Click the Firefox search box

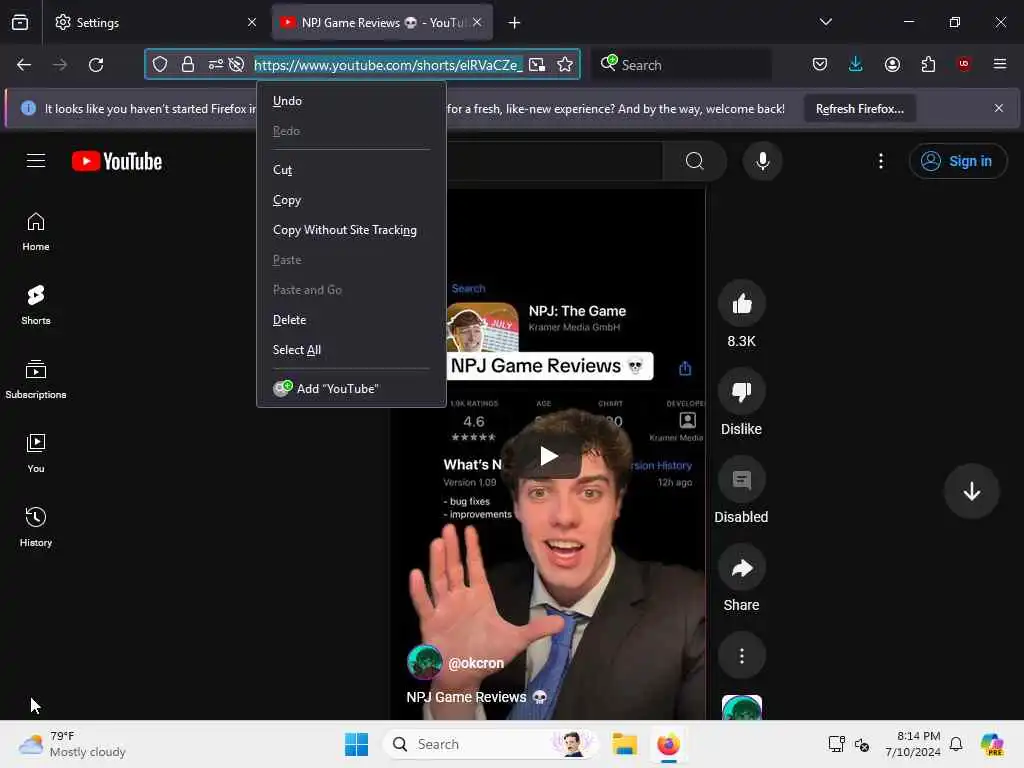coord(681,65)
